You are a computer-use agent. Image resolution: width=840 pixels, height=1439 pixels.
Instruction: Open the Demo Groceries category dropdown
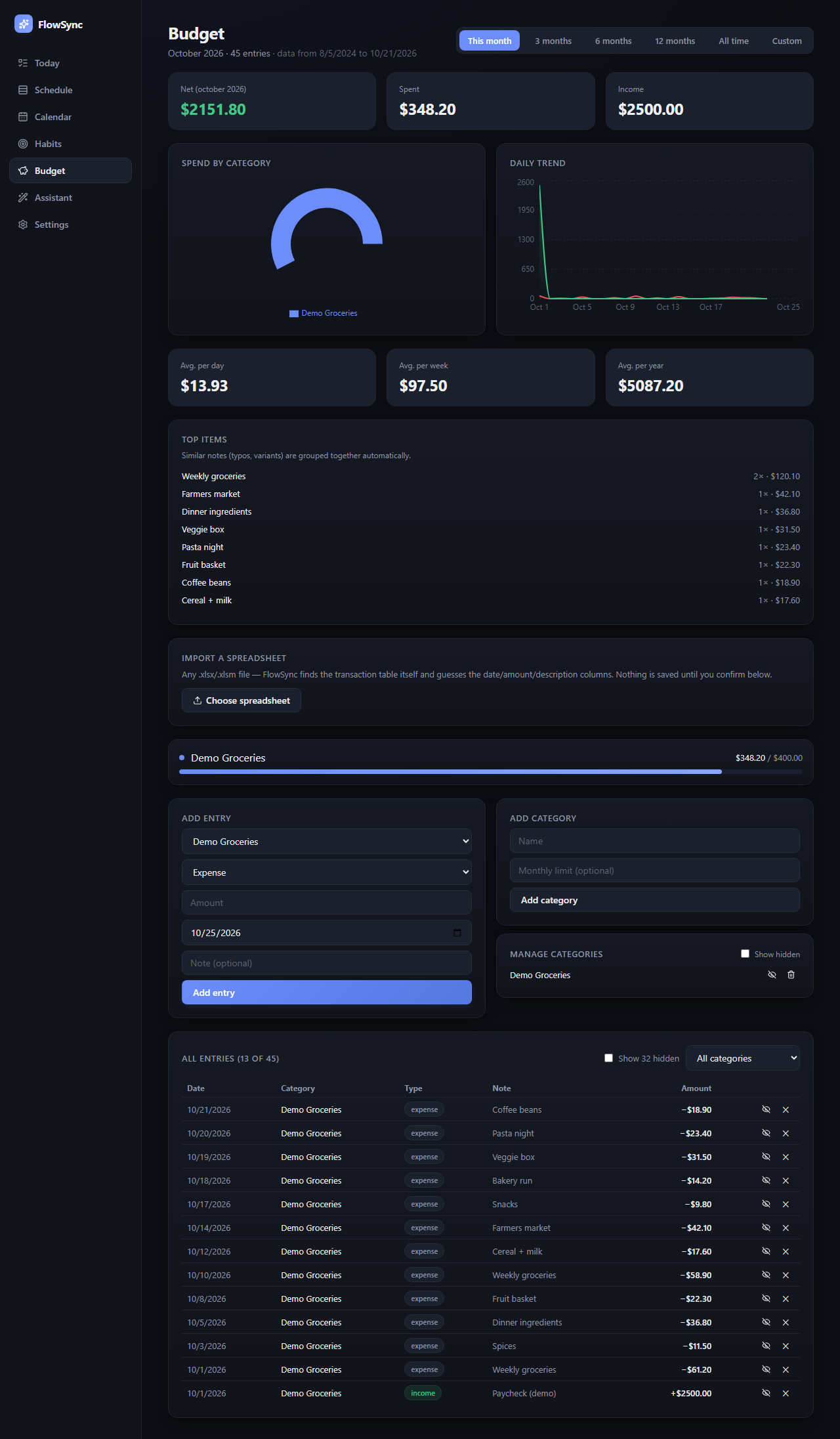[327, 842]
